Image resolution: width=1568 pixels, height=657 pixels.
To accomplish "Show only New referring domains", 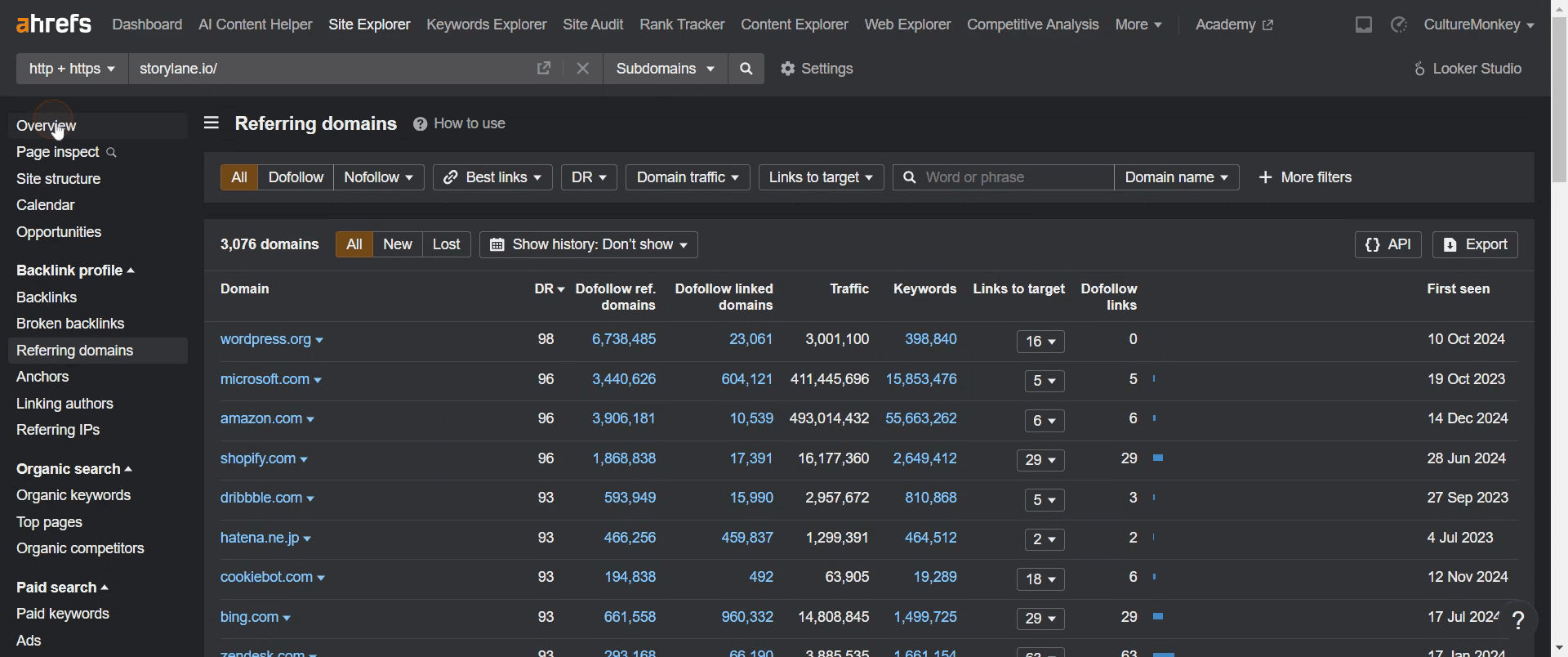I will (398, 244).
